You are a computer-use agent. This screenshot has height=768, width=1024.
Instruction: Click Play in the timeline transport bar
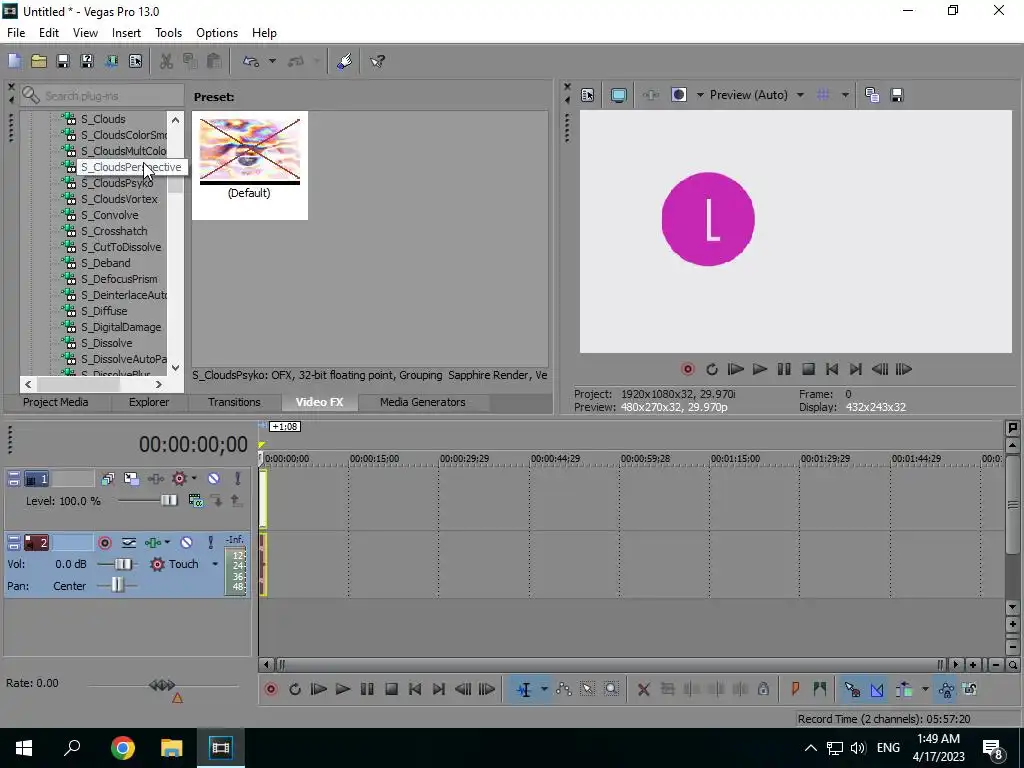(342, 689)
